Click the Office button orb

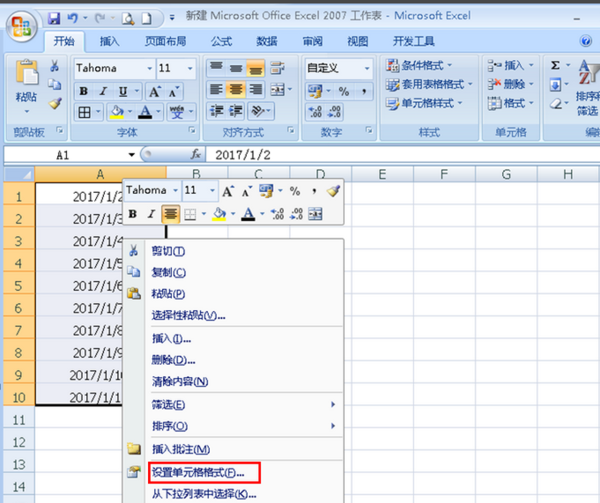21,26
